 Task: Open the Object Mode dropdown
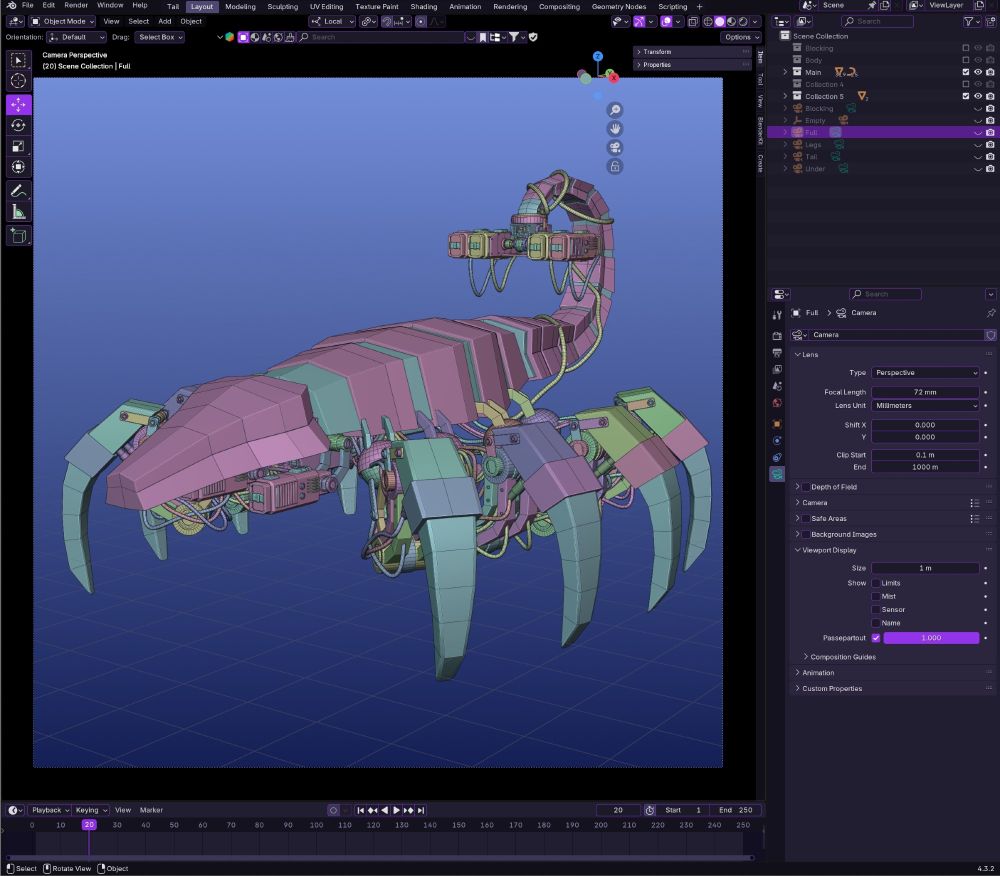click(62, 21)
